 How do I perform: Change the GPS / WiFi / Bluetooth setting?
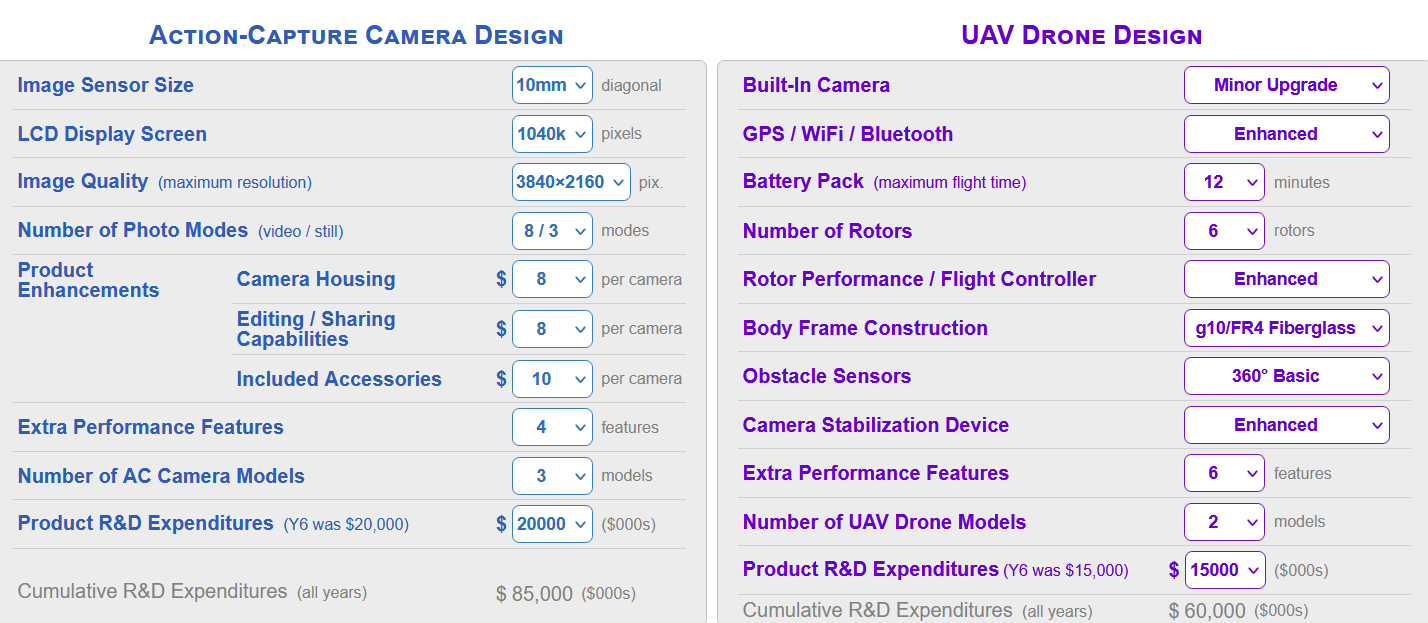coord(1286,133)
